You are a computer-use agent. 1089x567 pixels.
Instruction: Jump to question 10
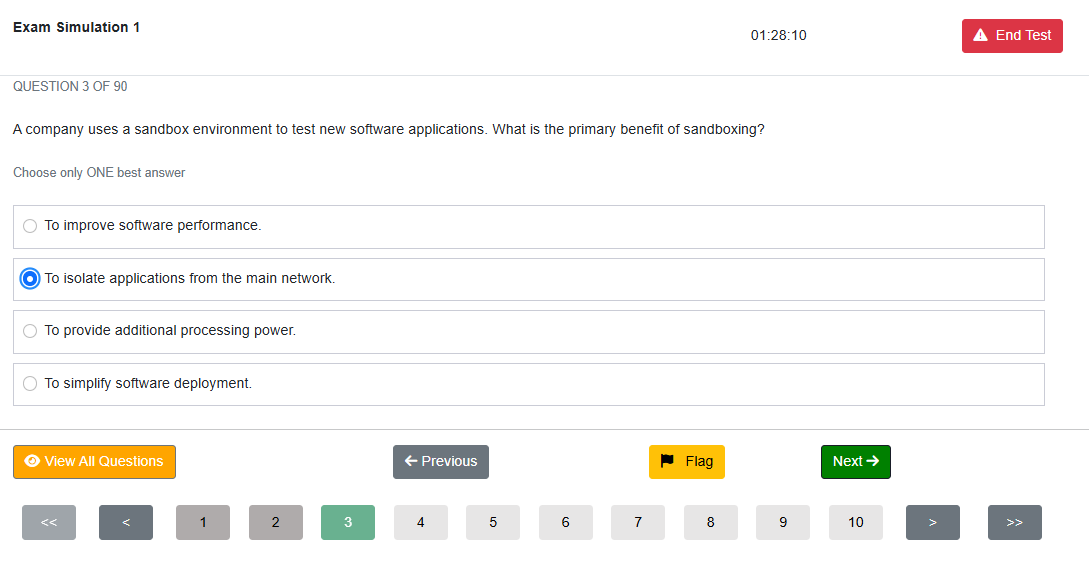point(856,523)
